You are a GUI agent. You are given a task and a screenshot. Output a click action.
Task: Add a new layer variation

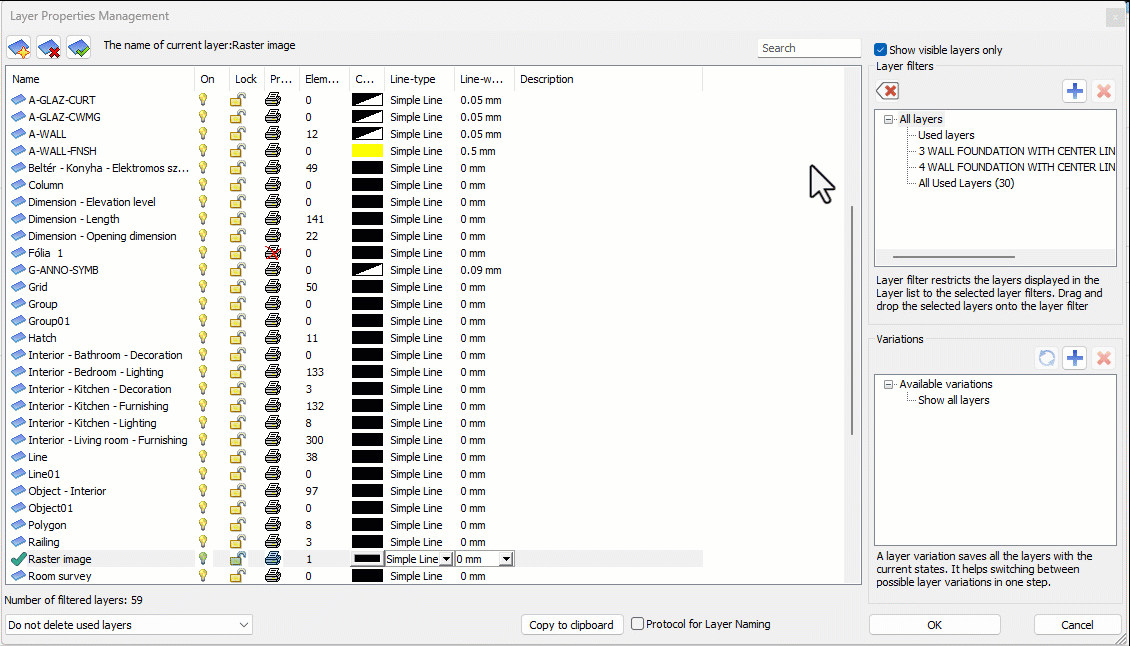[x=1075, y=358]
